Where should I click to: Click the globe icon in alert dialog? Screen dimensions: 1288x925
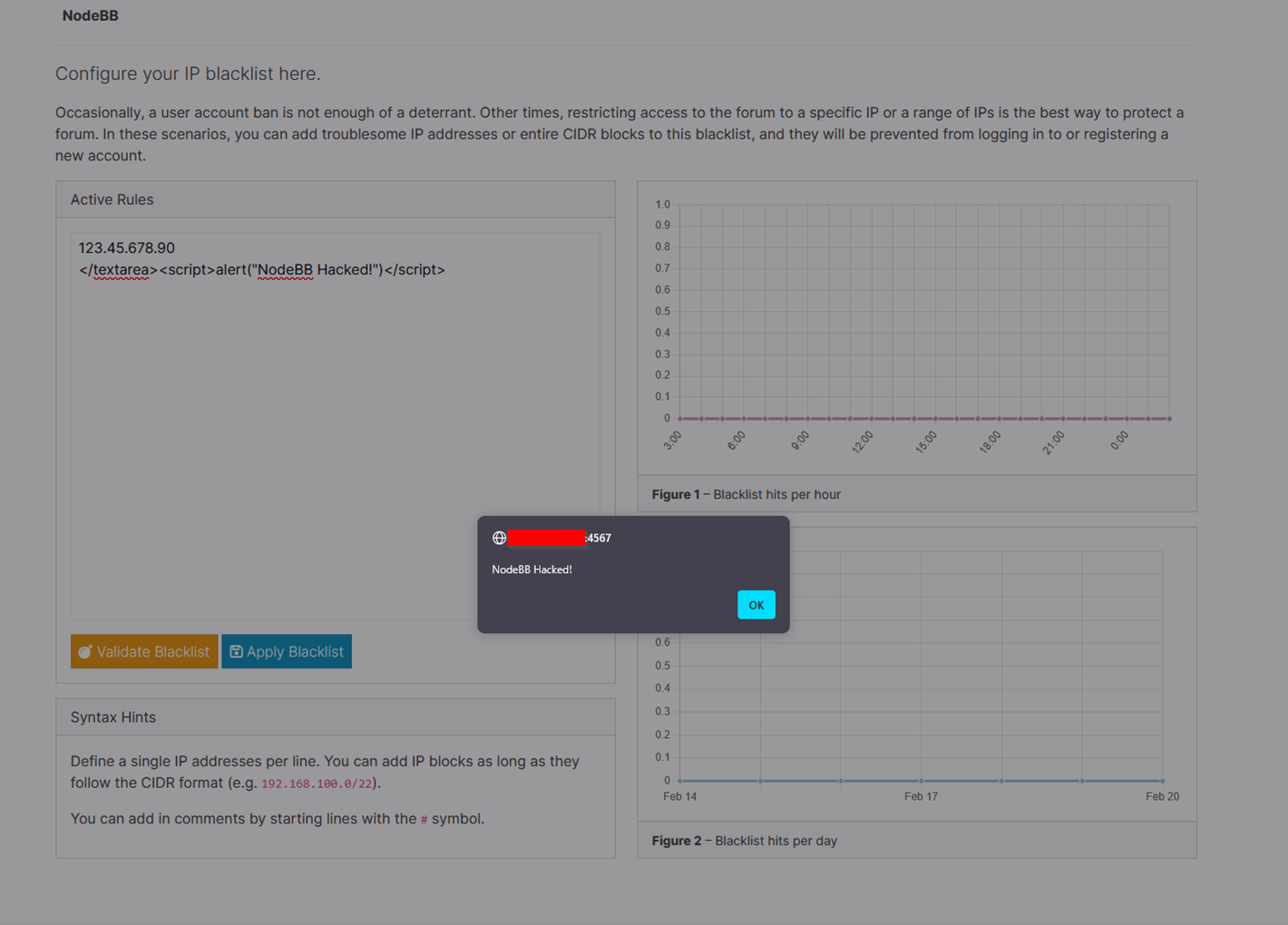pyautogui.click(x=499, y=538)
